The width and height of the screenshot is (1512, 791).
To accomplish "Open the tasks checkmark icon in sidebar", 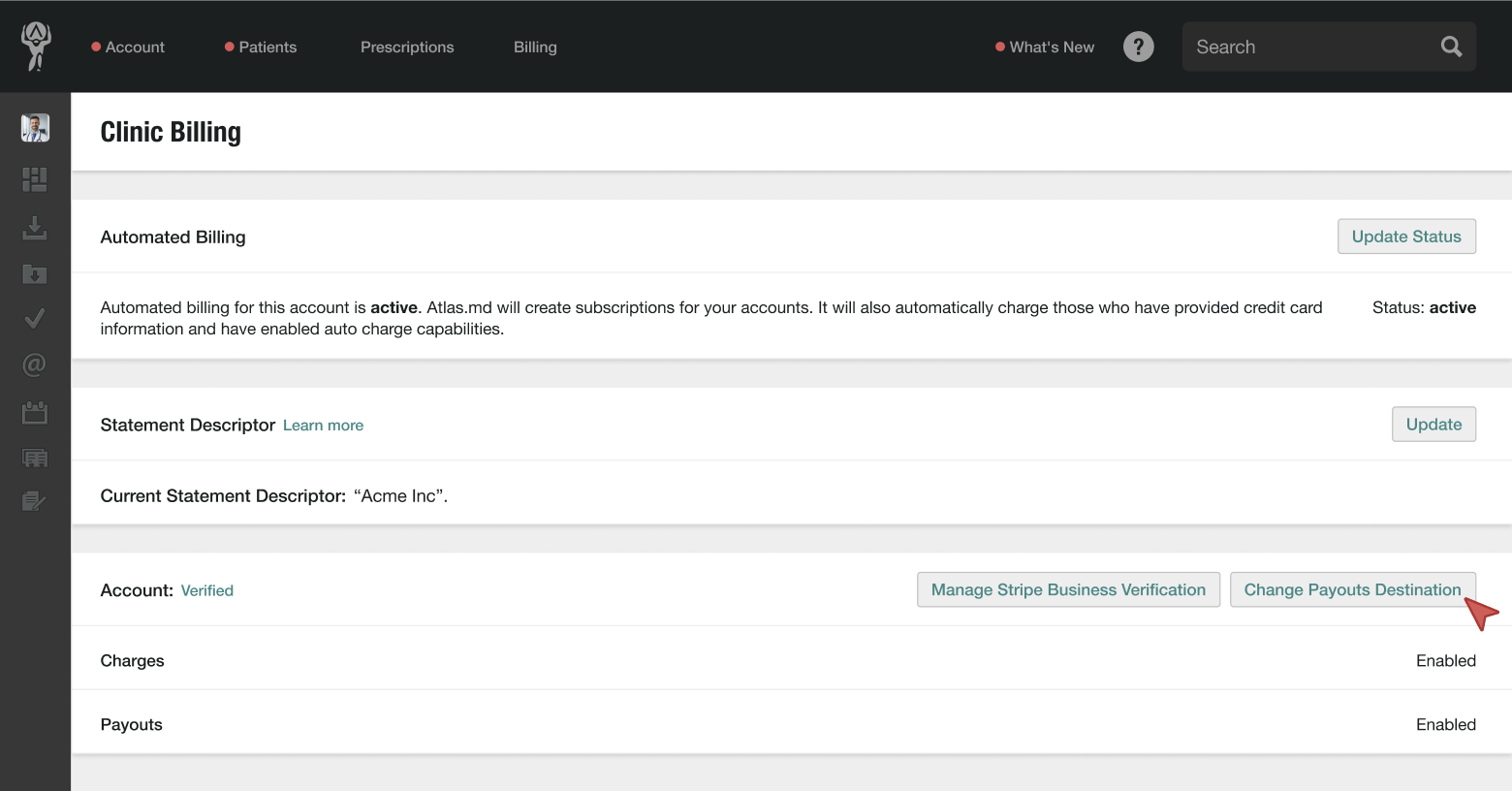I will click(x=35, y=318).
